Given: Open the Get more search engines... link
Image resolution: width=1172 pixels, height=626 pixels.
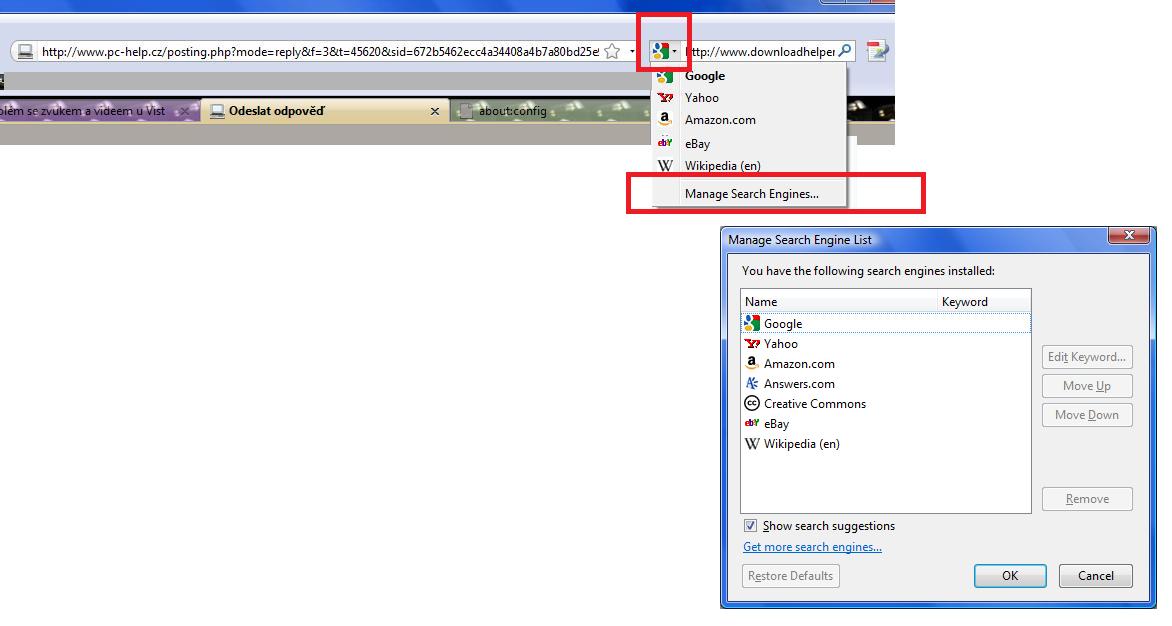Looking at the screenshot, I should point(812,547).
